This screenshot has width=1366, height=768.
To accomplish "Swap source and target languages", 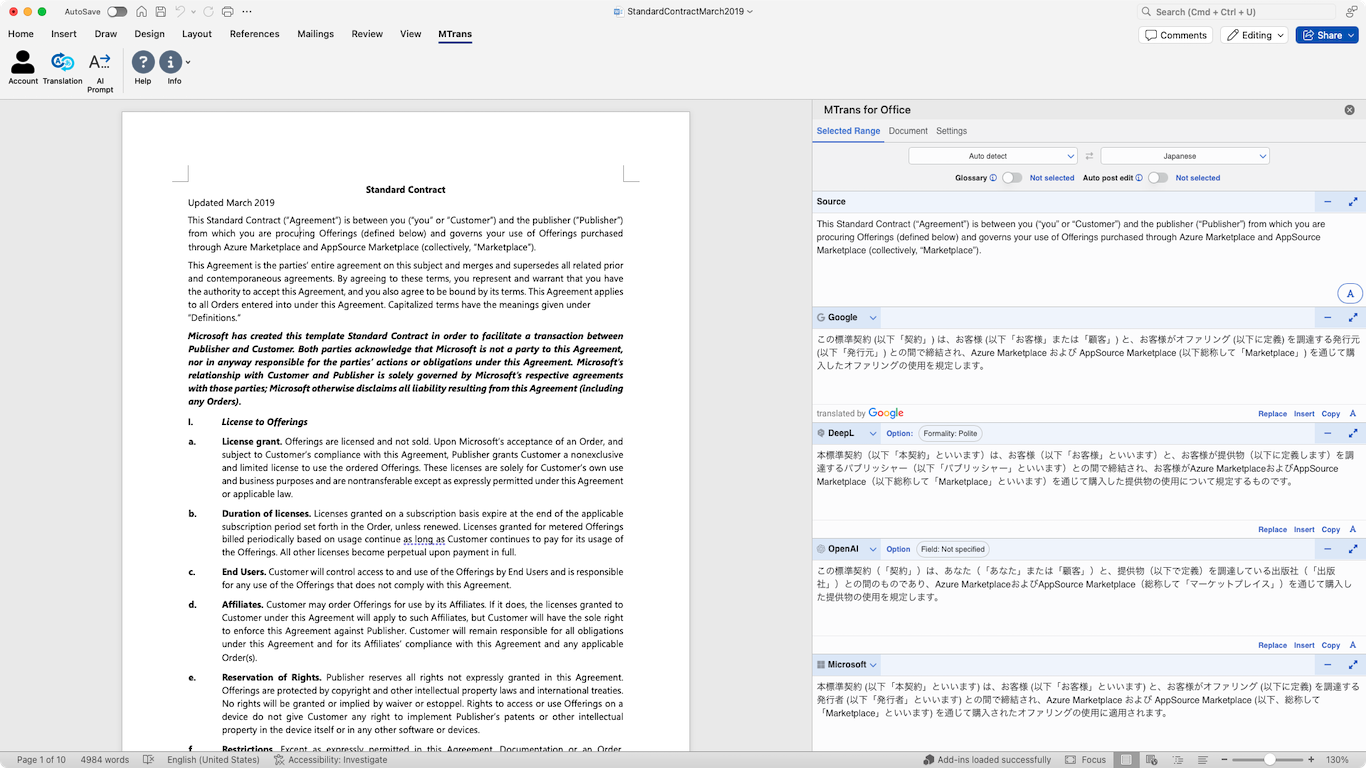I will point(1089,156).
